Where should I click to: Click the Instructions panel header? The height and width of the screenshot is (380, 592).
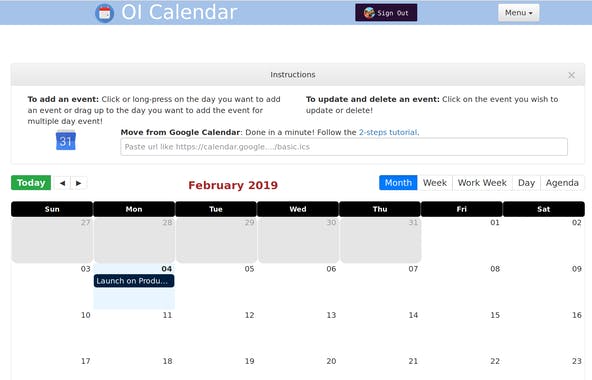click(298, 75)
